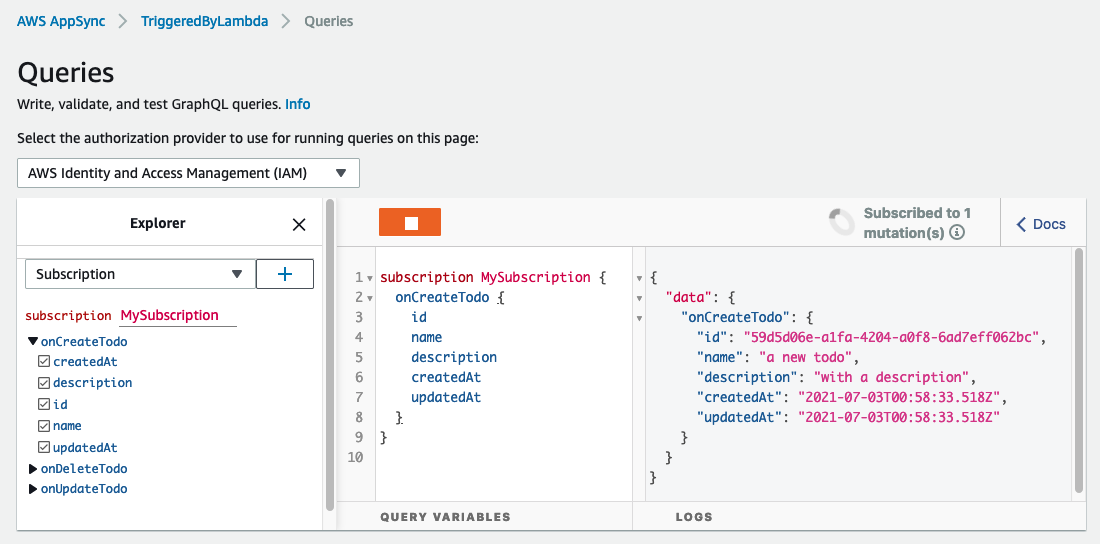Click the results pane vertical scrollbar
The width and height of the screenshot is (1100, 544).
click(x=1079, y=370)
